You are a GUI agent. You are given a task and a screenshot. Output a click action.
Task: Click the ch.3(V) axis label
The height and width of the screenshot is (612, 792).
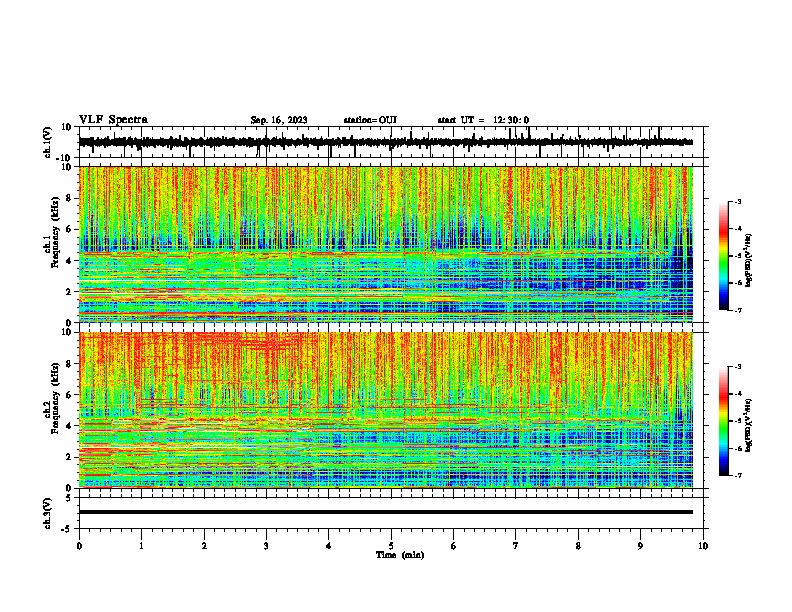[48, 513]
